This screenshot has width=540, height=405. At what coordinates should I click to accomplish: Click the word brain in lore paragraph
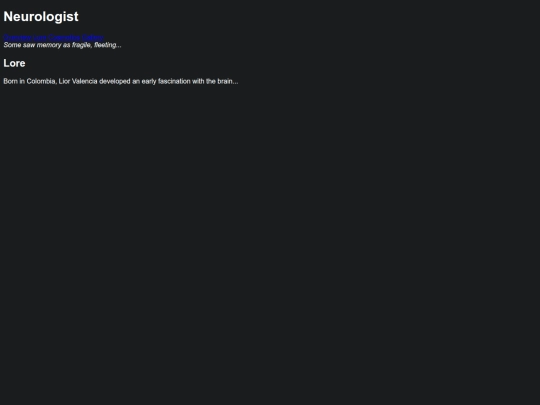pyautogui.click(x=225, y=81)
